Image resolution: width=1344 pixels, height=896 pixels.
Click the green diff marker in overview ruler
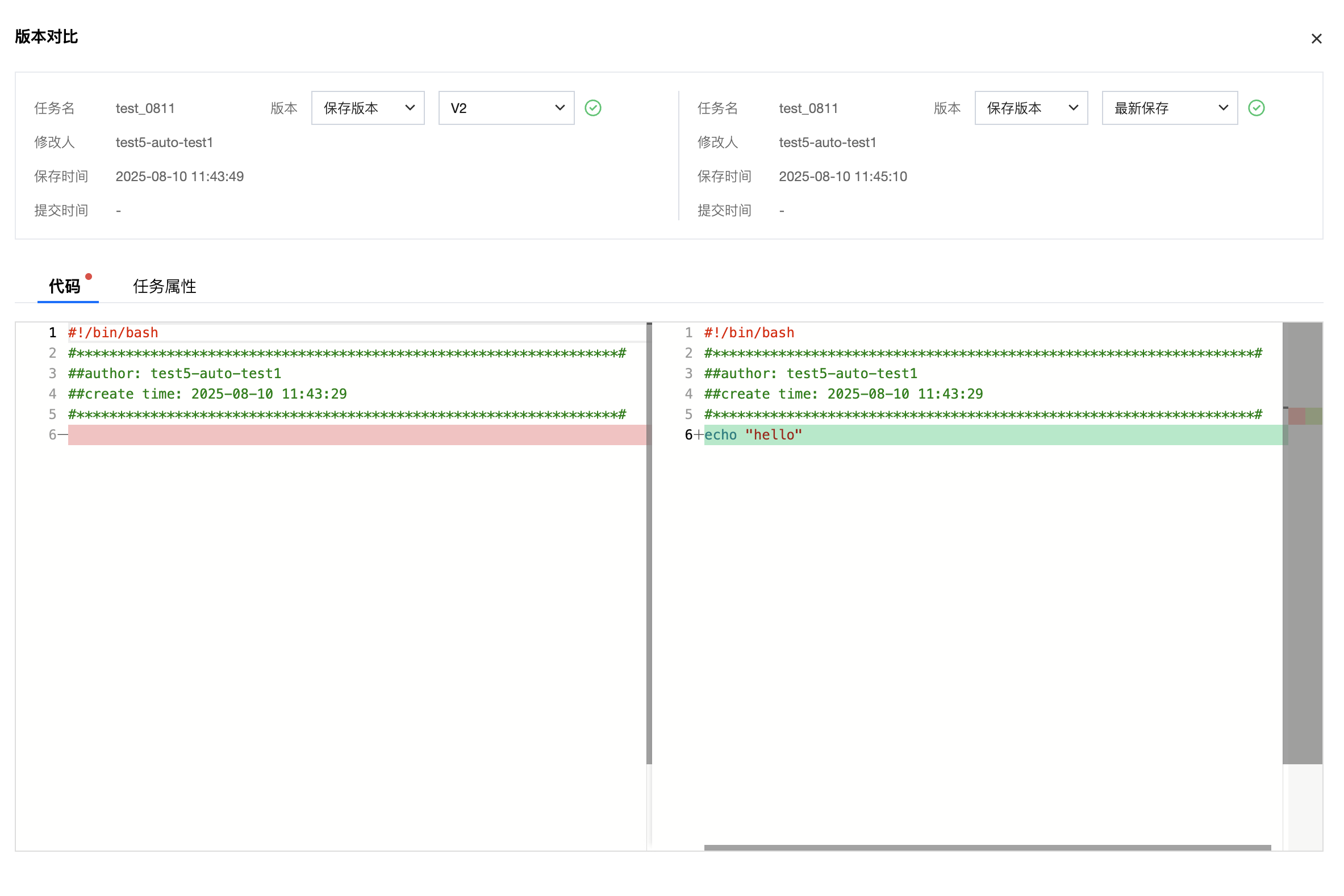[x=1313, y=416]
